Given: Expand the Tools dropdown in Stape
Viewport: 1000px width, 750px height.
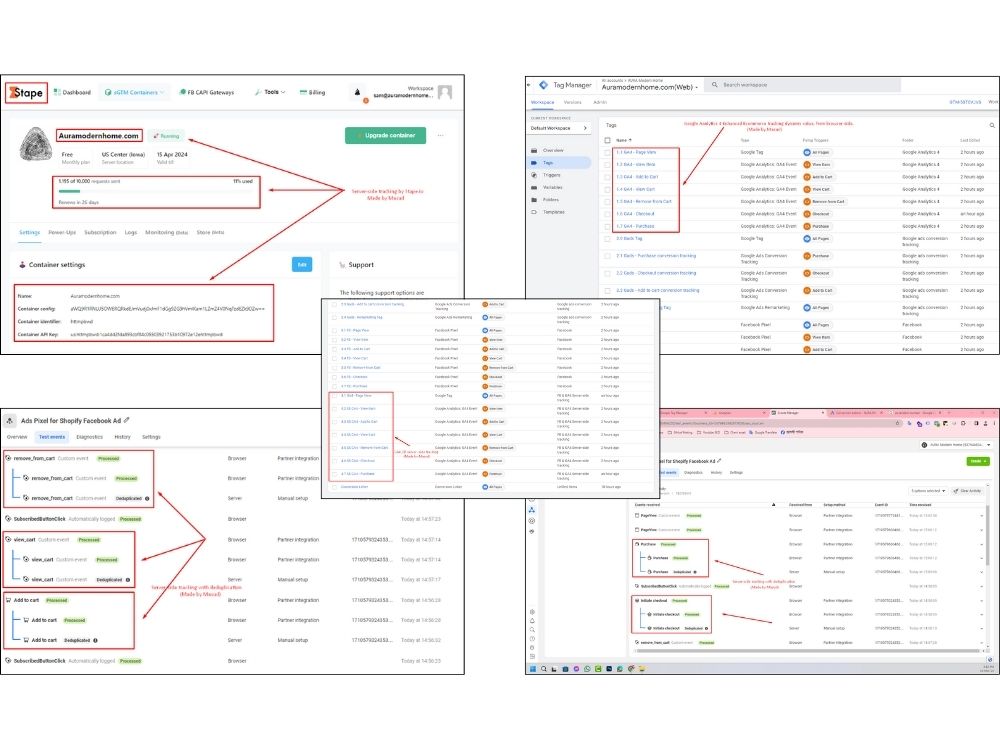Looking at the screenshot, I should pyautogui.click(x=270, y=92).
